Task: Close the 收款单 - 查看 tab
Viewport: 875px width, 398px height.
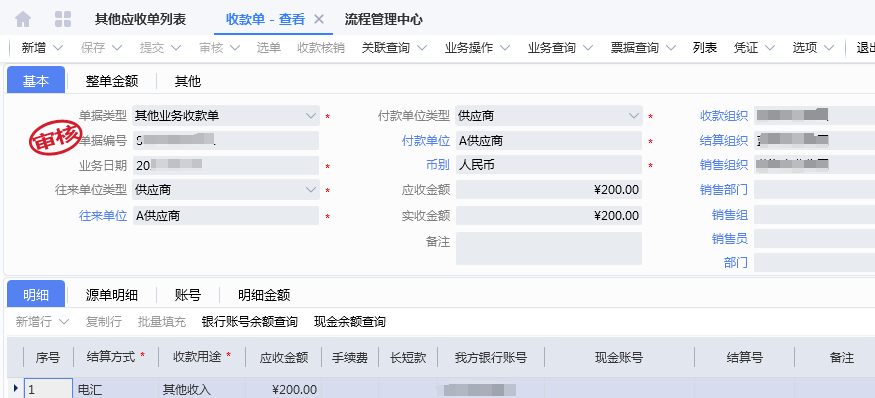Action: (x=319, y=20)
